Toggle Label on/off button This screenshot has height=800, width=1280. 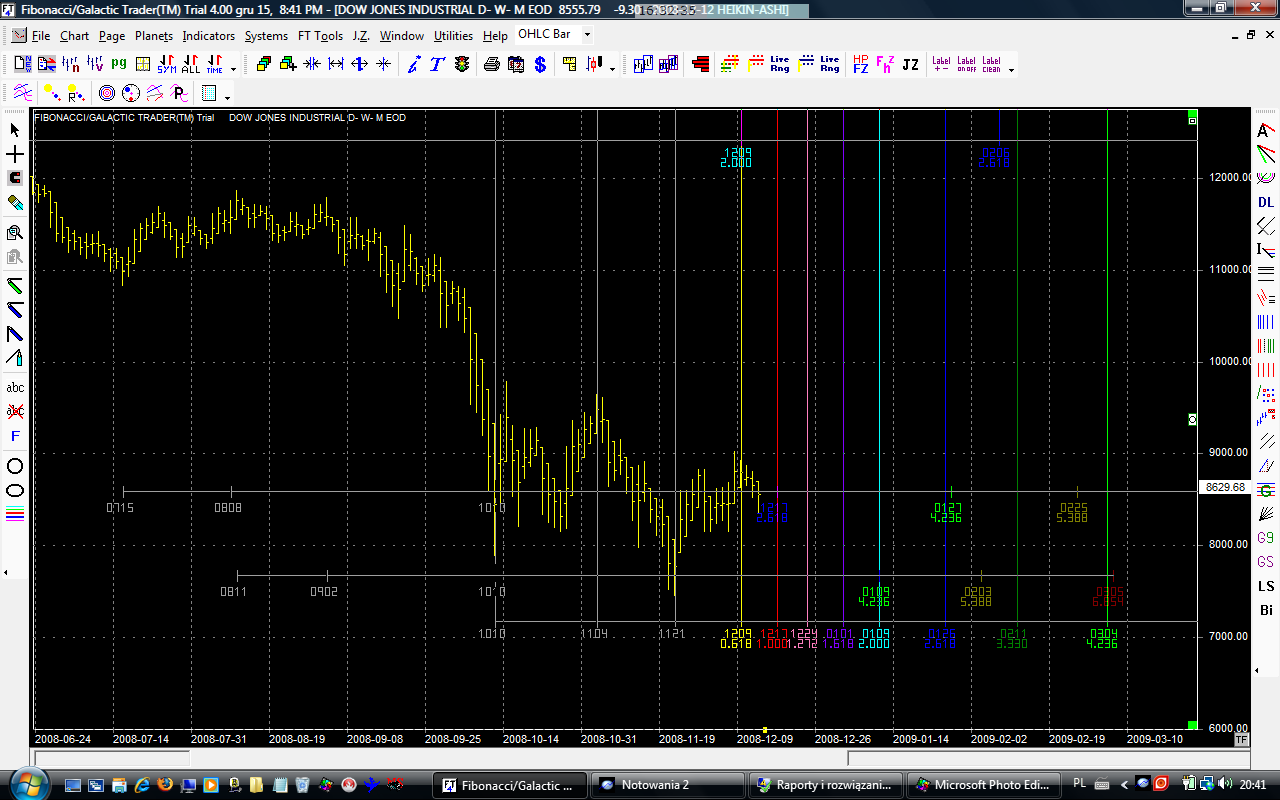tap(966, 65)
